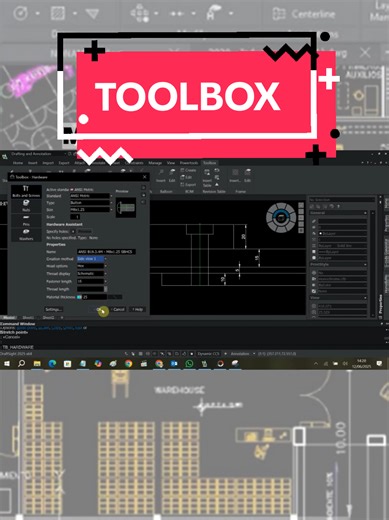Click the Specify holes pick button
This screenshot has width=389, height=520.
(x=73, y=231)
